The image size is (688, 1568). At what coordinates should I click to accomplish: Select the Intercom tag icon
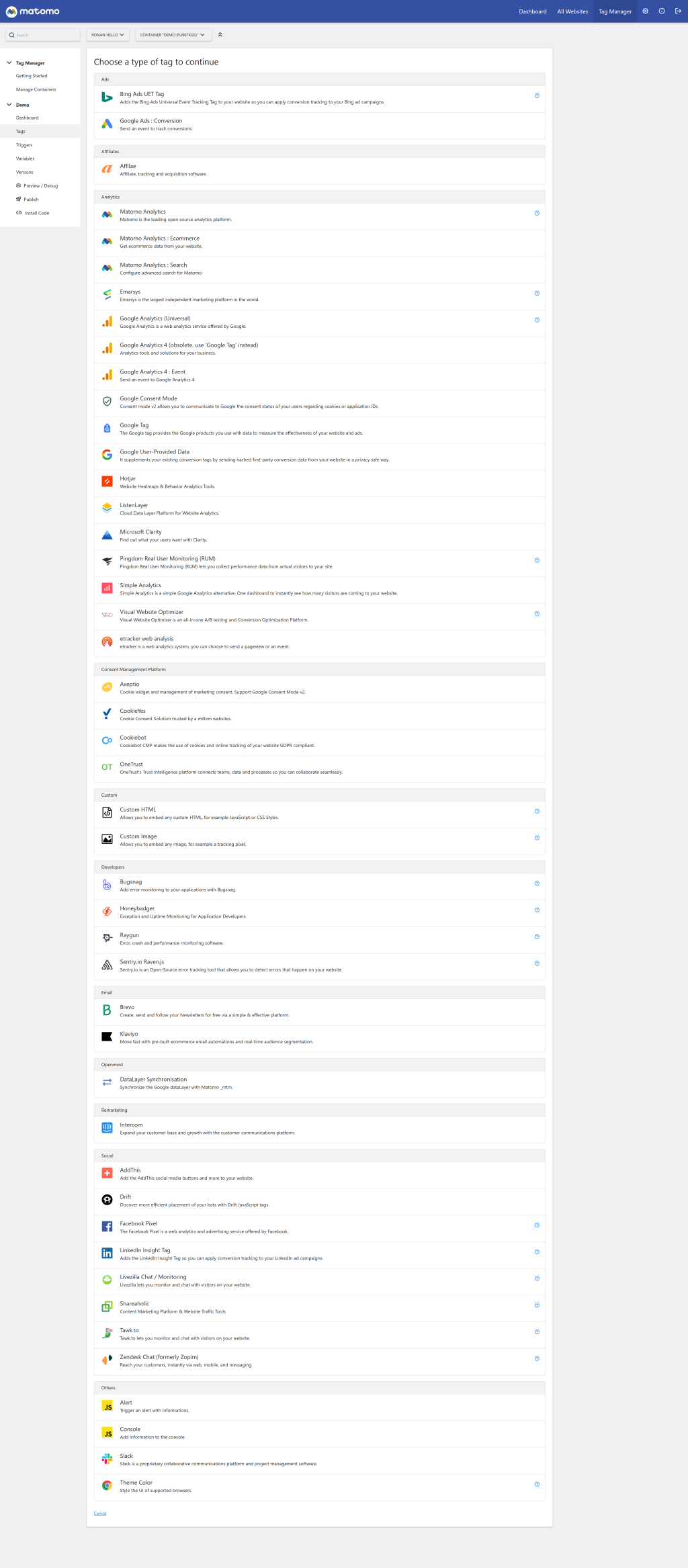pos(107,1128)
